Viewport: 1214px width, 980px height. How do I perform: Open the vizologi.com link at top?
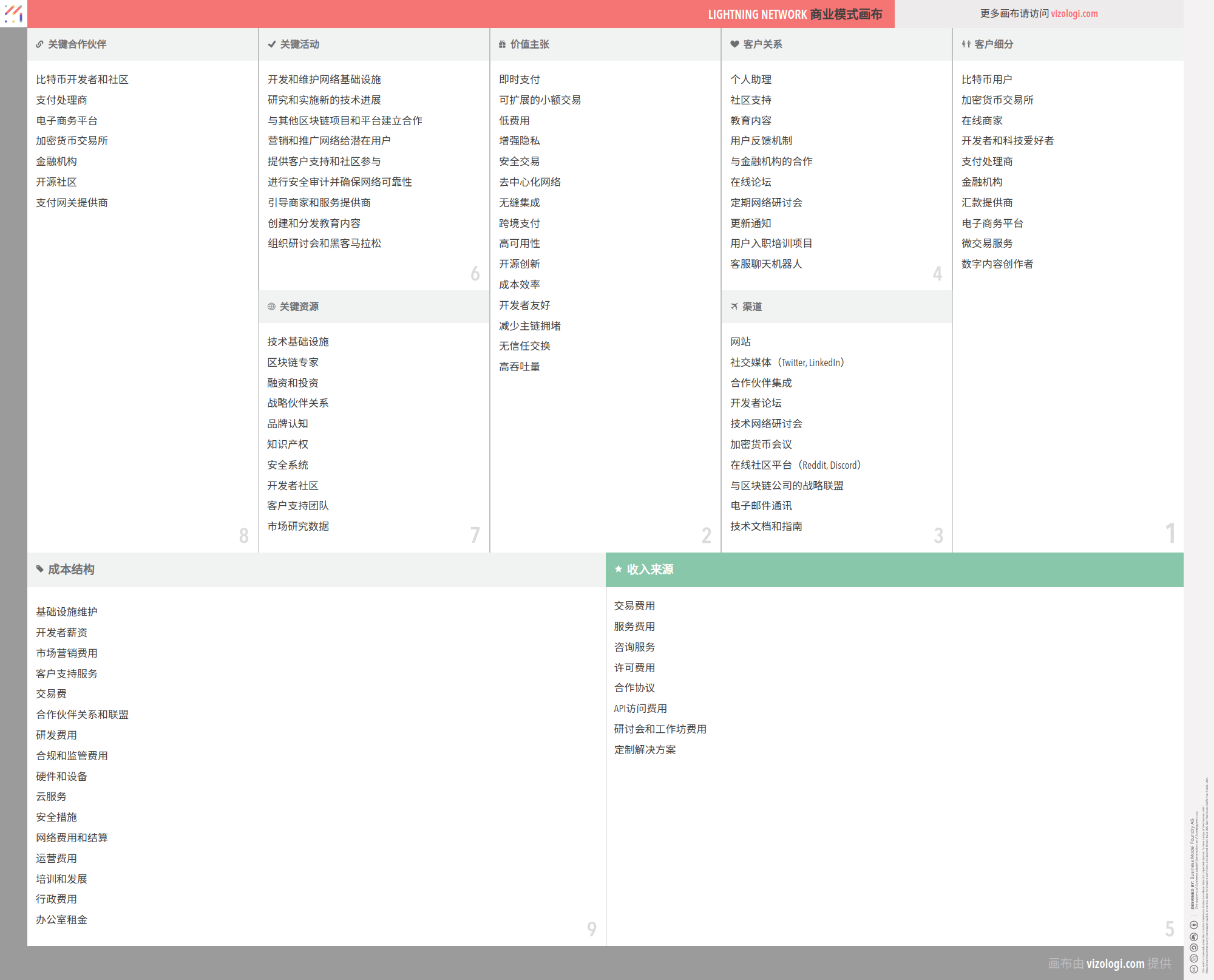pos(1074,13)
